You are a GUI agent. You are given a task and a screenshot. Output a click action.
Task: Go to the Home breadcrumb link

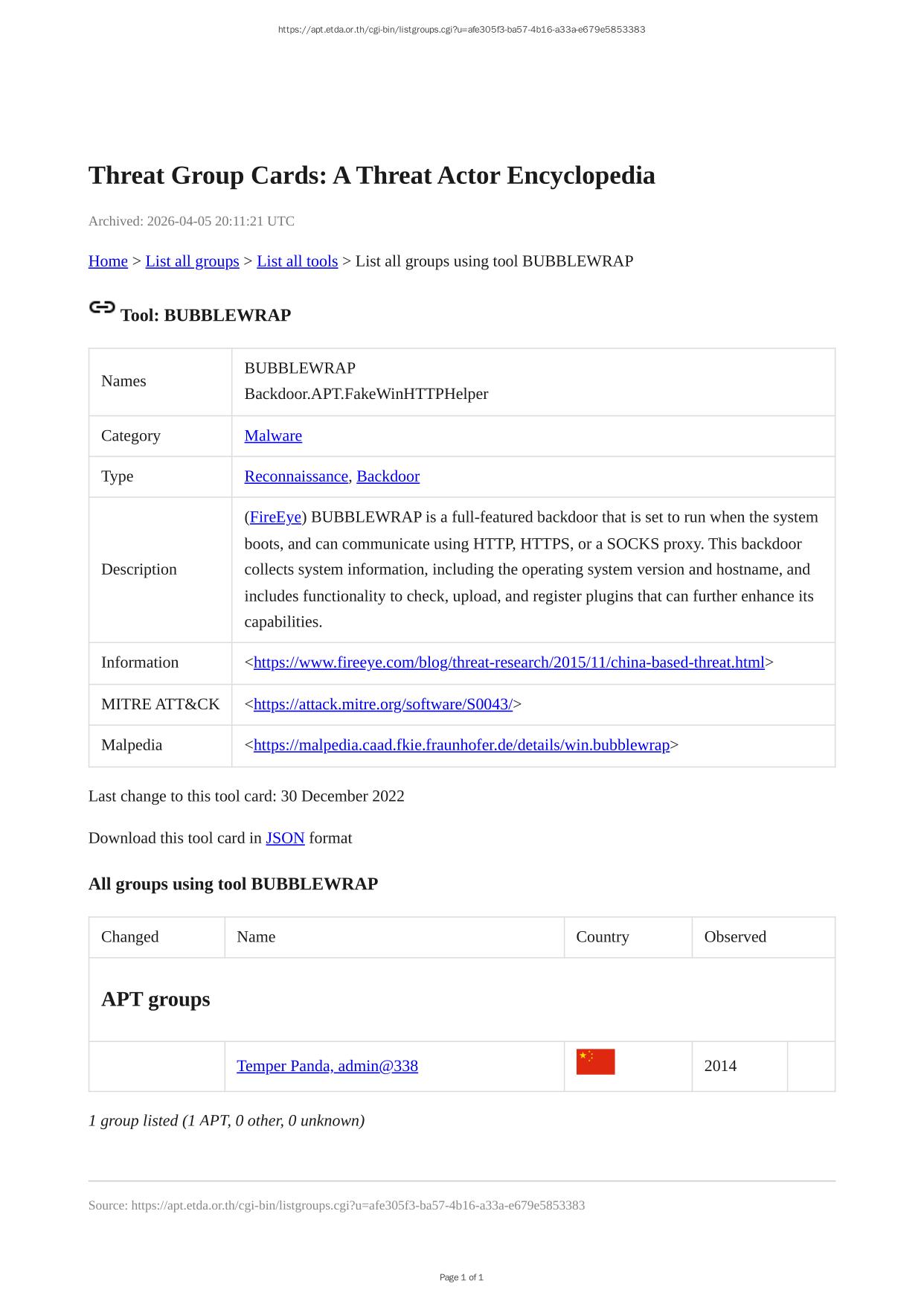point(108,261)
